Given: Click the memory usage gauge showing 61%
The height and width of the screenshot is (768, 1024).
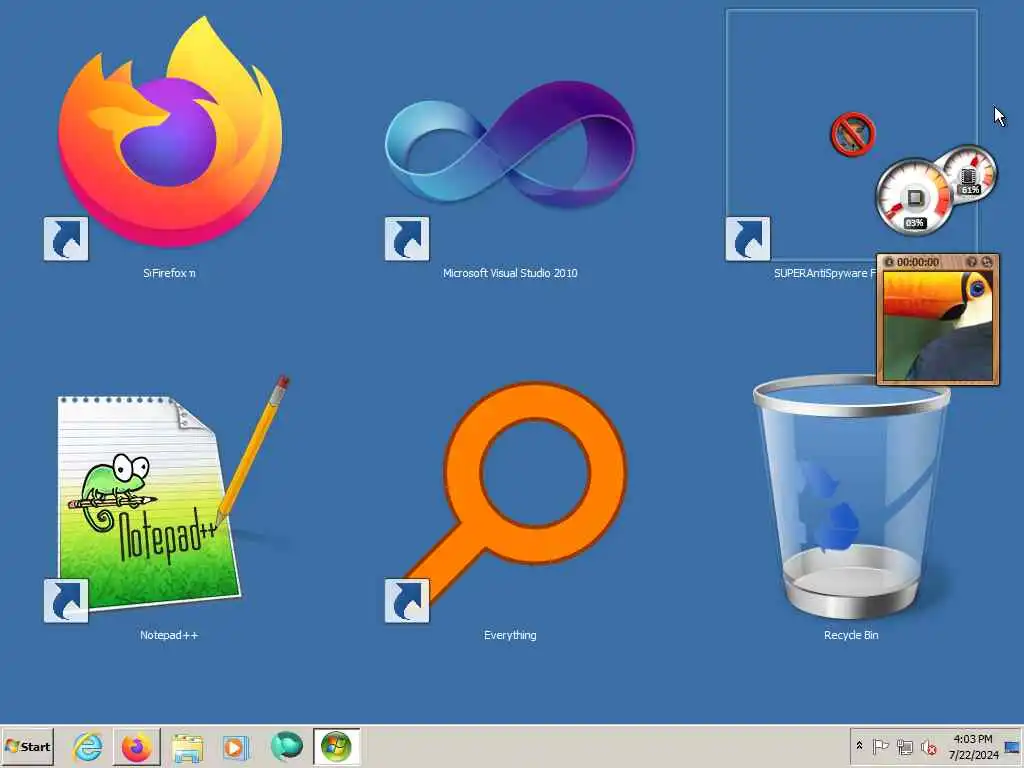Looking at the screenshot, I should coord(969,174).
